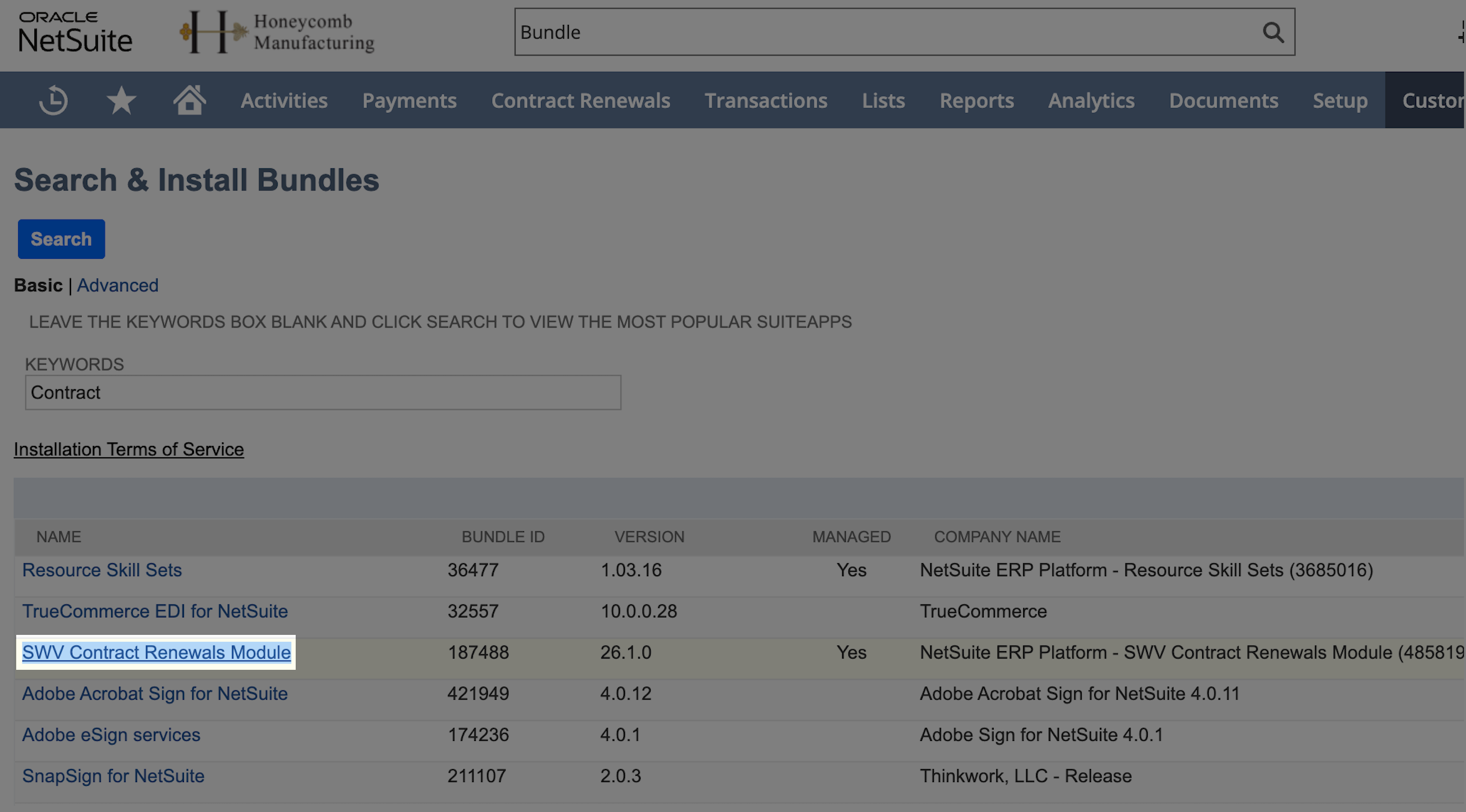Open SWV Contract Renewals Module bundle
The height and width of the screenshot is (812, 1466).
pyautogui.click(x=157, y=652)
